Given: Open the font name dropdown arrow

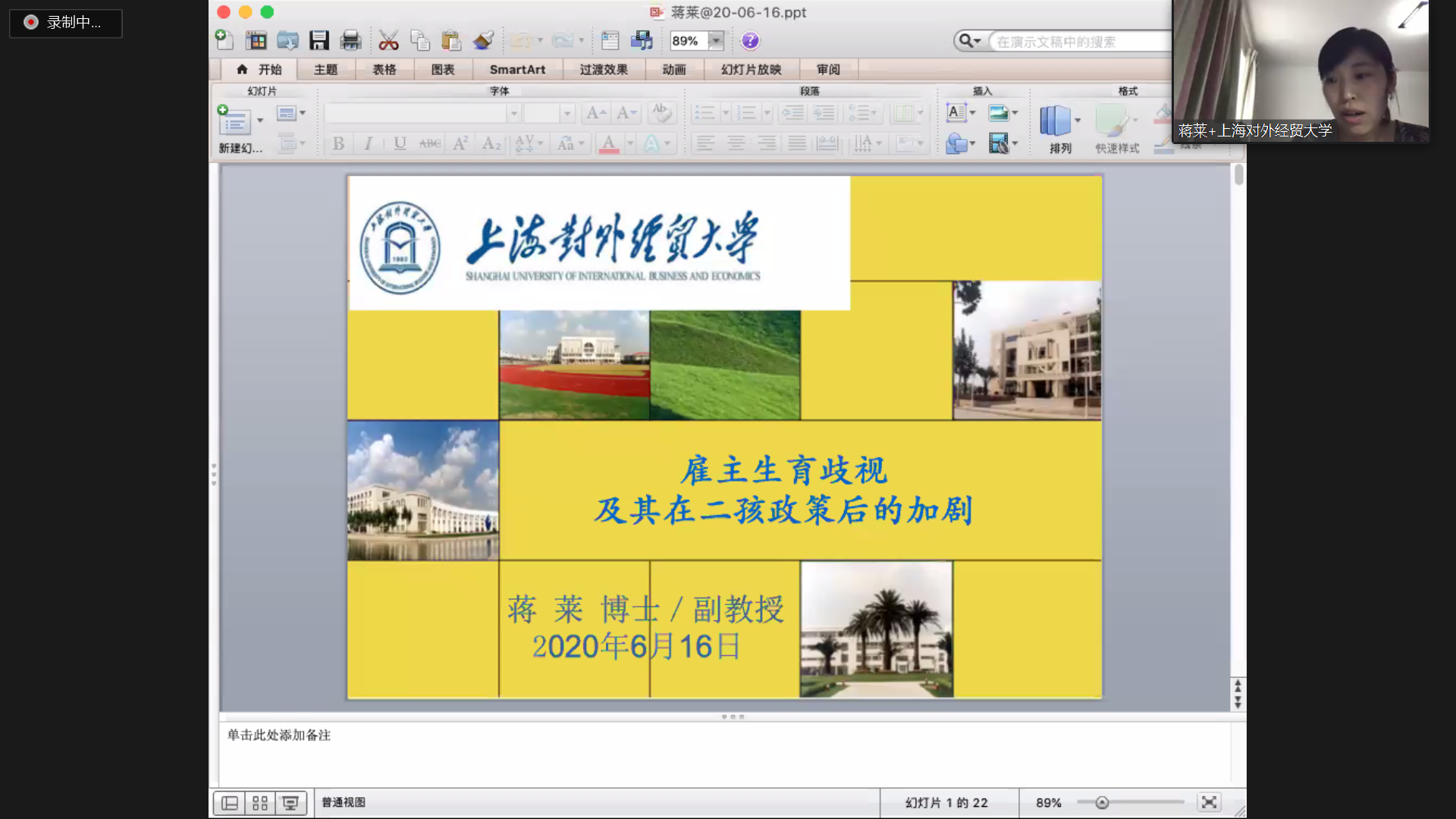Looking at the screenshot, I should point(513,114).
